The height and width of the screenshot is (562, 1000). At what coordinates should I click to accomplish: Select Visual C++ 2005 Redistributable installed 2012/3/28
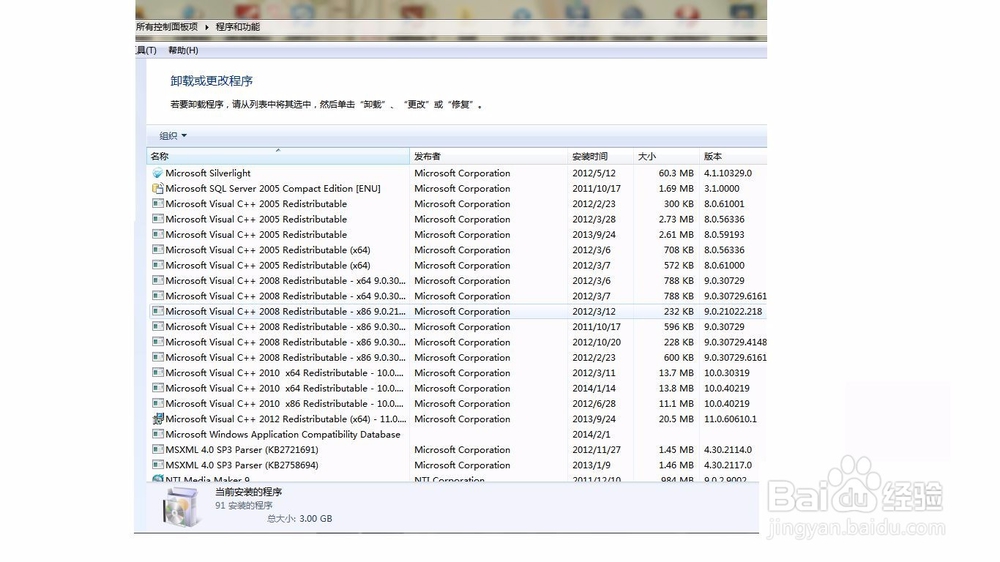pyautogui.click(x=457, y=219)
